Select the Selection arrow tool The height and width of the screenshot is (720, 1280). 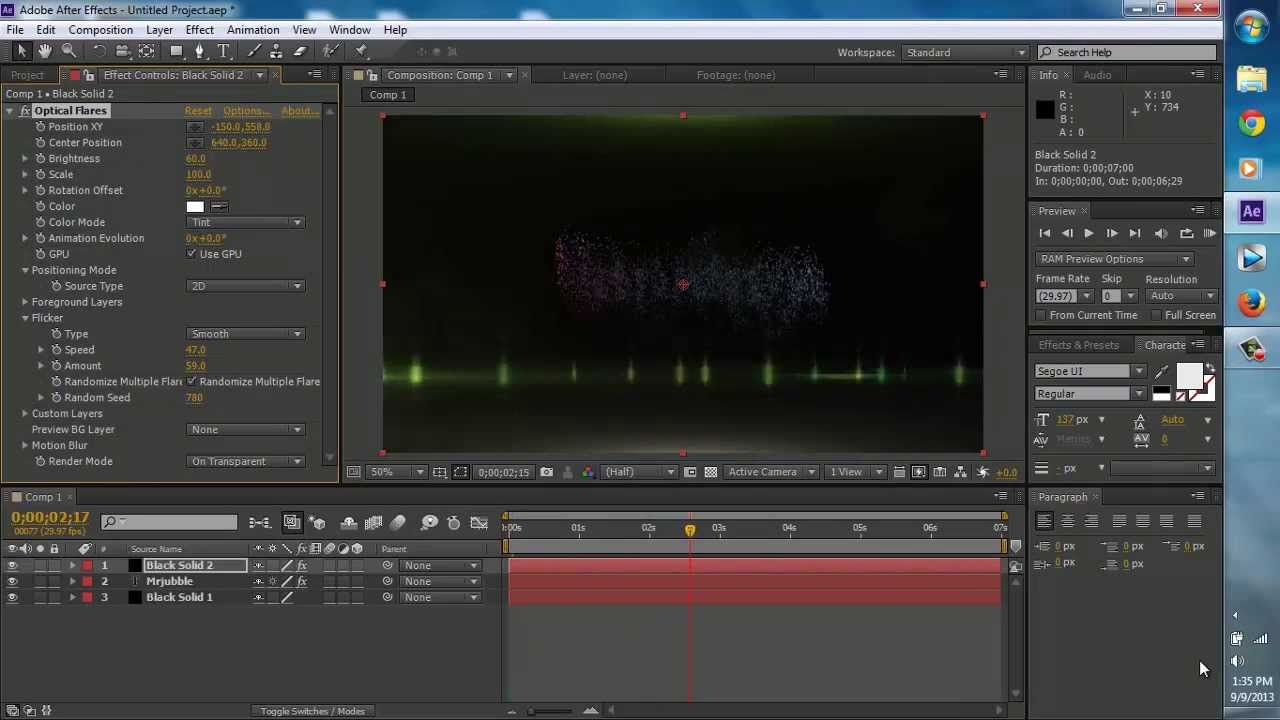22,51
